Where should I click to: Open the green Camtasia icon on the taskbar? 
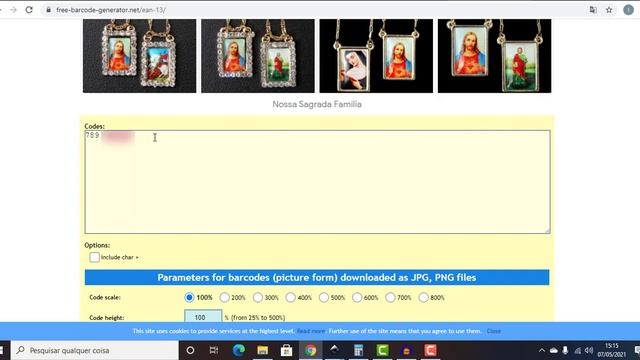point(382,350)
